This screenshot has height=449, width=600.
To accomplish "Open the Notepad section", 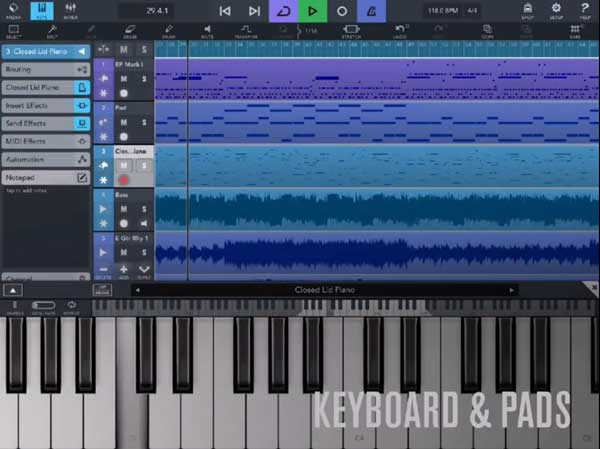I will pos(46,177).
